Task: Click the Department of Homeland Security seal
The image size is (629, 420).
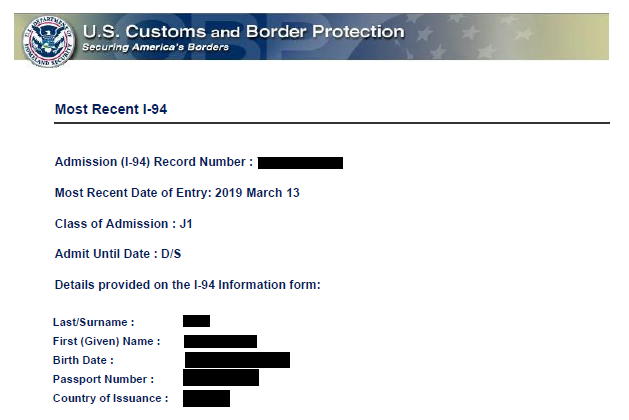Action: [46, 37]
